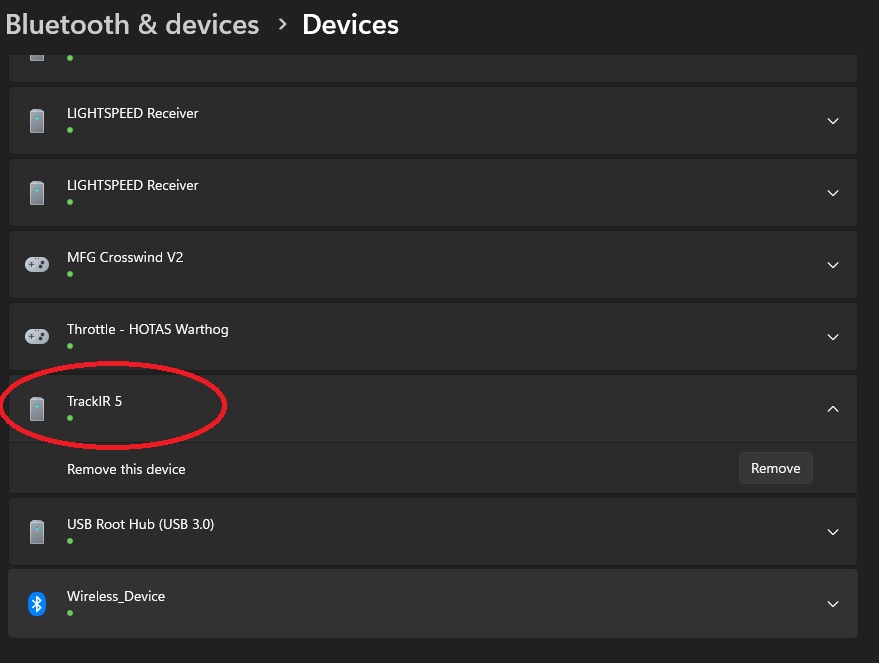Select the MFG Crosswind V2 device name
879x663 pixels.
click(x=125, y=257)
